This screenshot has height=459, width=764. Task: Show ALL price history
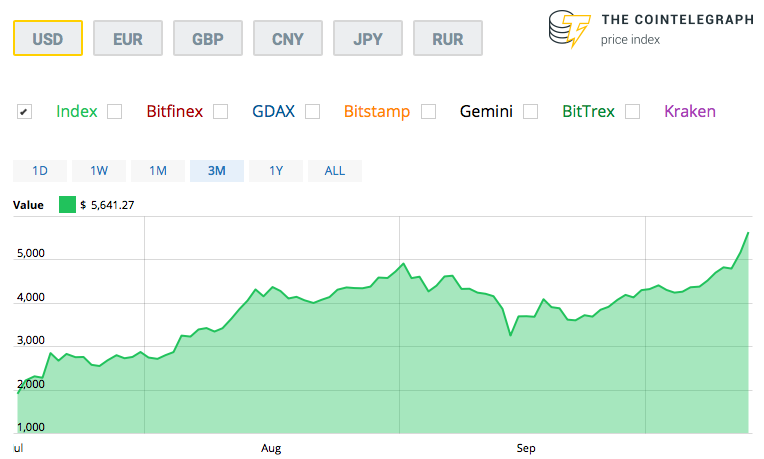point(335,171)
